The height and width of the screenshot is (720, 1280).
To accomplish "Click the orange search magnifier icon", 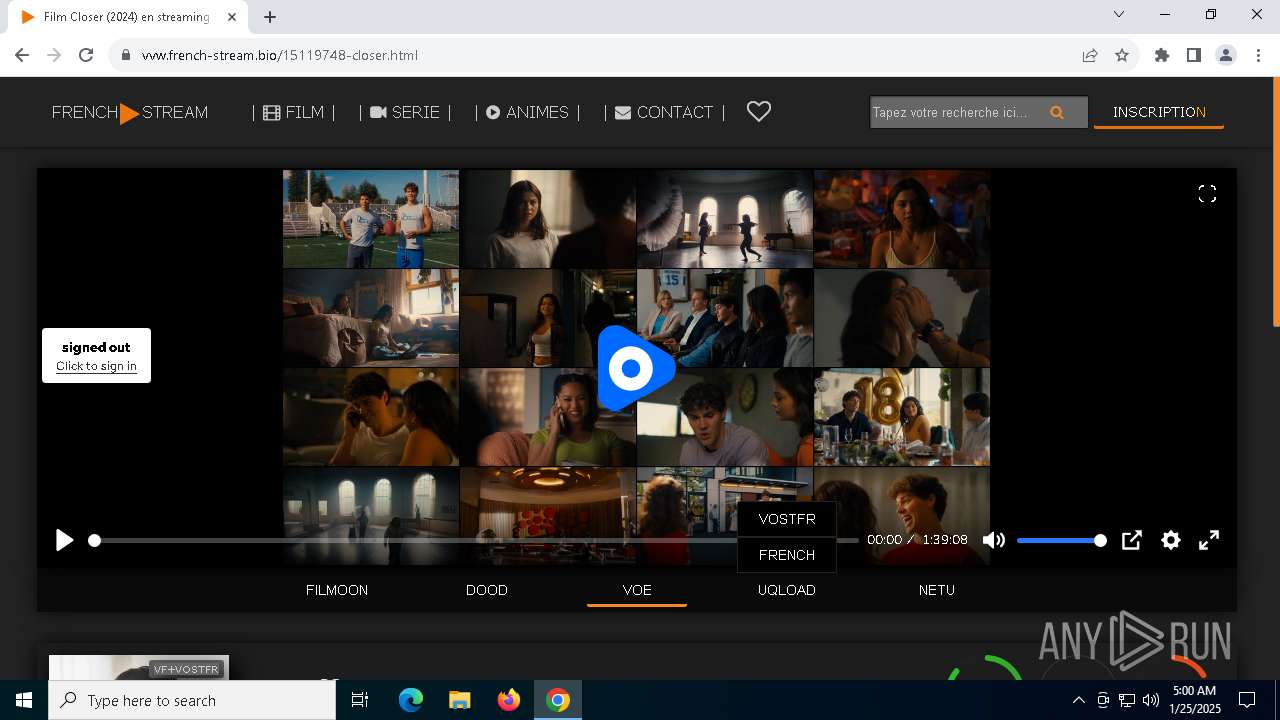I will [1057, 113].
